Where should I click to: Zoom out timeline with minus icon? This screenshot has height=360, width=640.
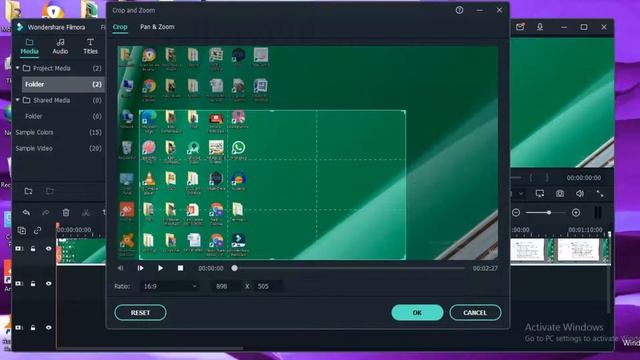(x=516, y=213)
